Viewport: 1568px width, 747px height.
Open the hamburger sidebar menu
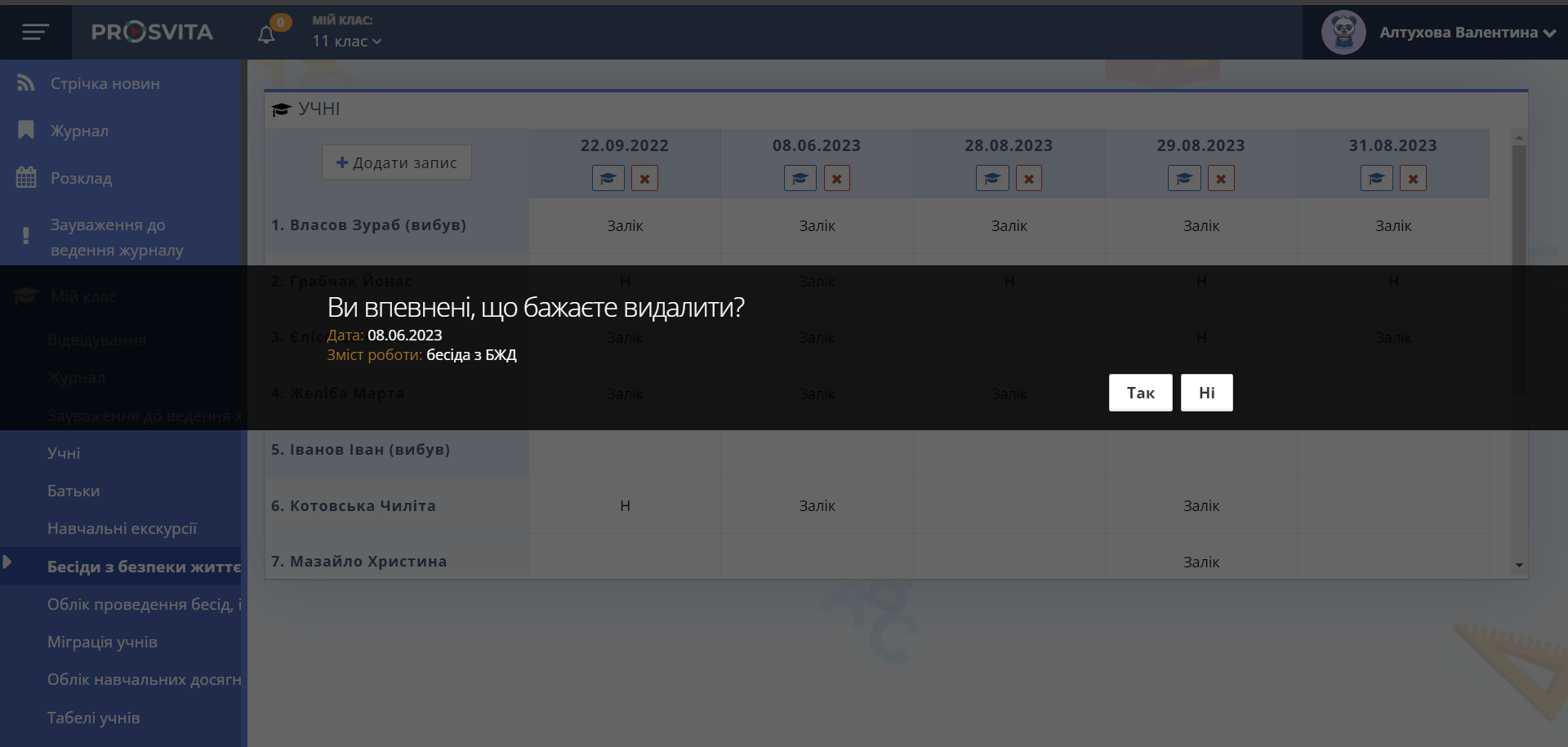pos(35,32)
